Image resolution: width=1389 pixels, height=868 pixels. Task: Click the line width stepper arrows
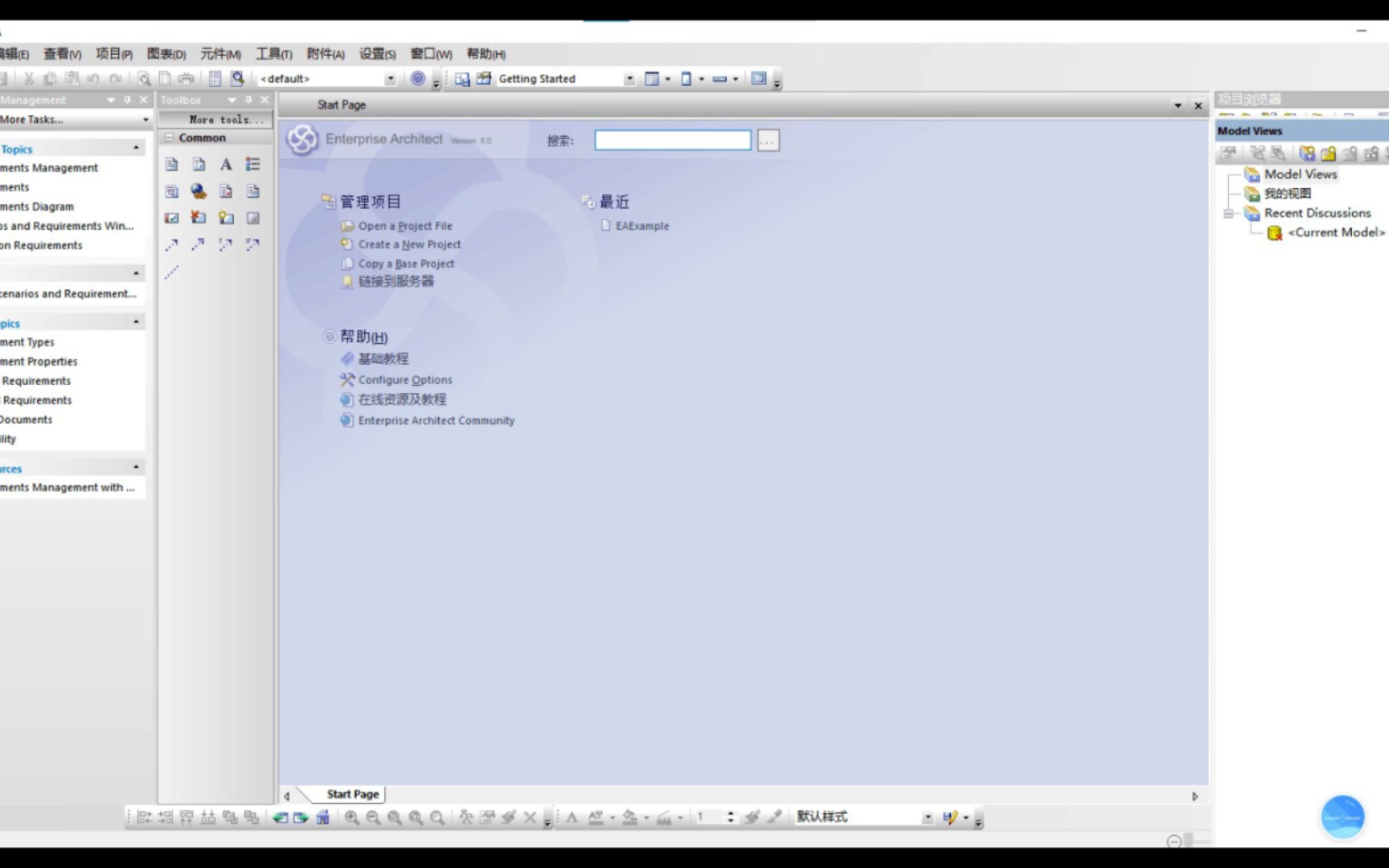click(731, 817)
